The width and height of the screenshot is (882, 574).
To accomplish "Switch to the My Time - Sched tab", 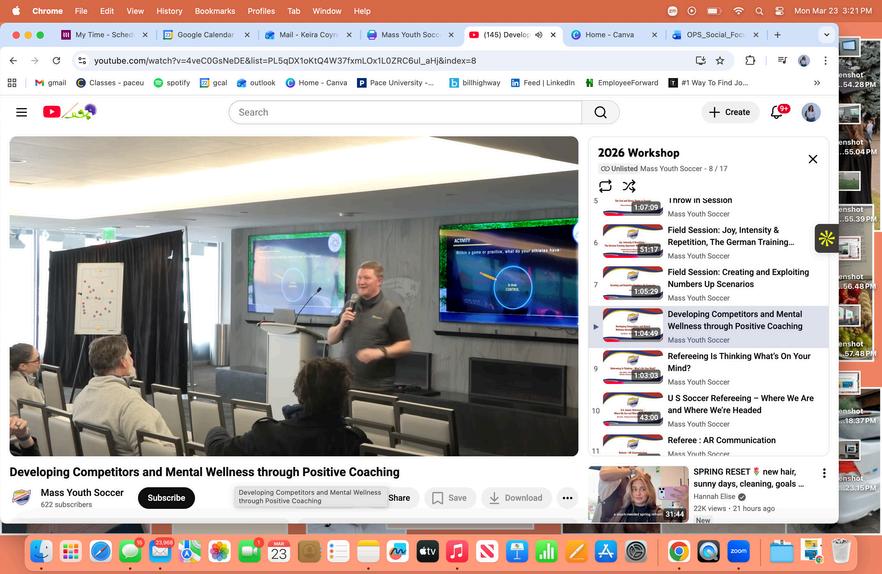I will 104,35.
